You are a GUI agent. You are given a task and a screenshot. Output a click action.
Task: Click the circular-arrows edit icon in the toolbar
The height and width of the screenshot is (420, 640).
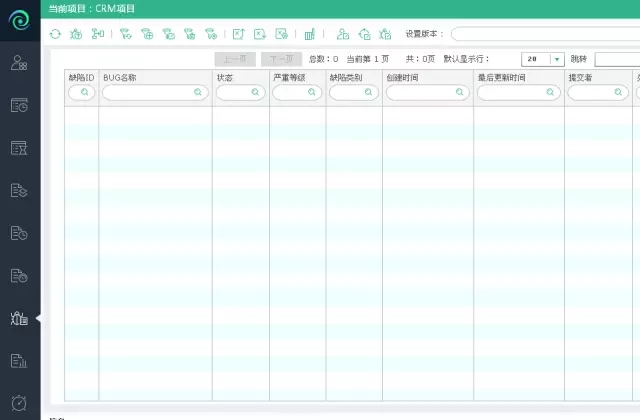click(x=364, y=34)
